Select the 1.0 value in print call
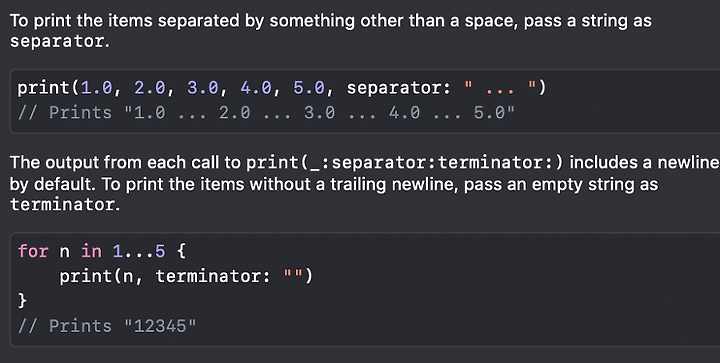Viewport: 720px width, 363px height. tap(96, 87)
